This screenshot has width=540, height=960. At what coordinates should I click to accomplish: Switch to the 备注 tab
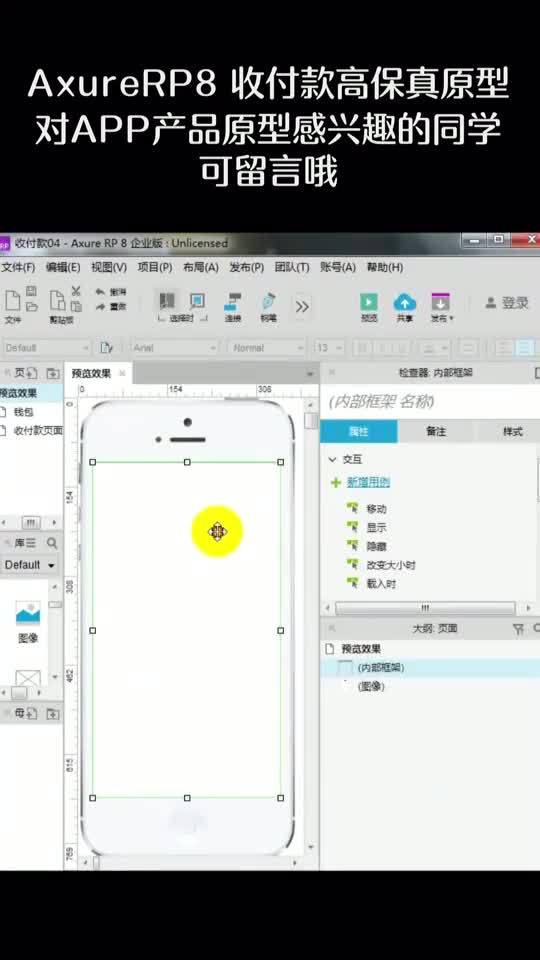click(436, 432)
